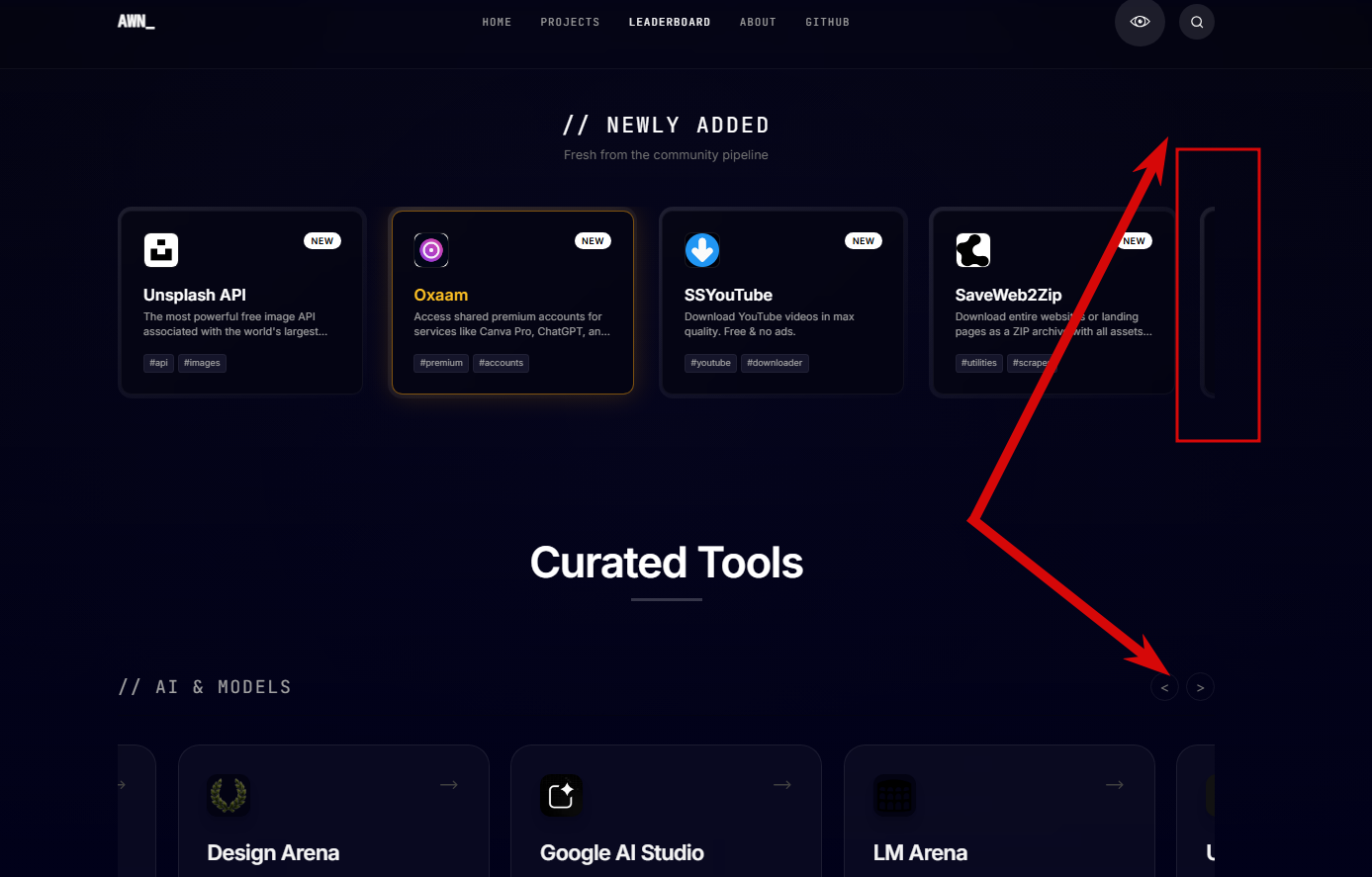The width and height of the screenshot is (1372, 877).
Task: Open the LM Arena card title
Action: [920, 852]
